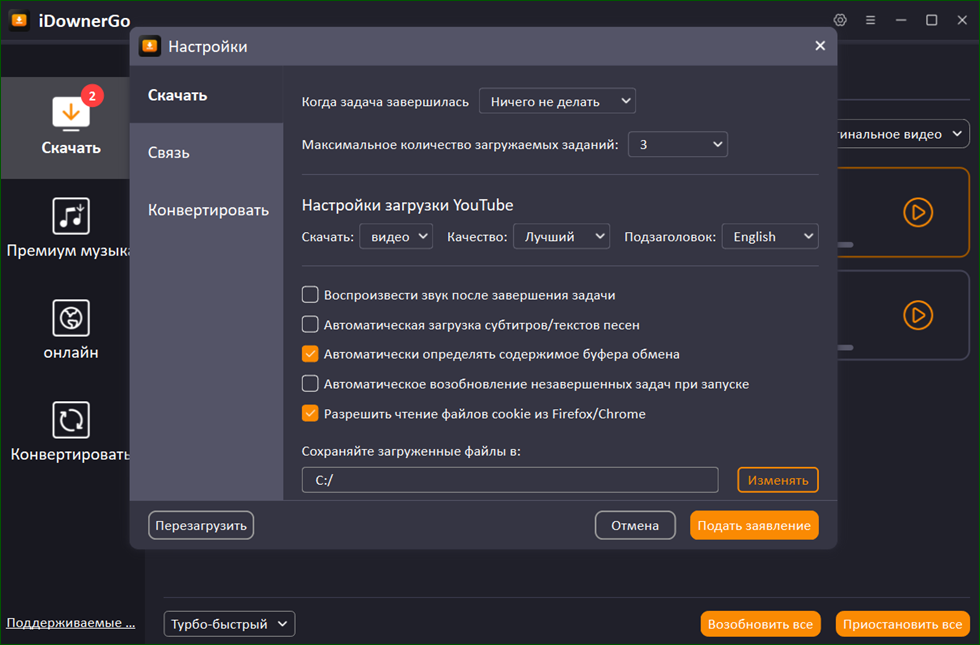Click the Приостановить все button
This screenshot has width=980, height=645.
[x=902, y=624]
